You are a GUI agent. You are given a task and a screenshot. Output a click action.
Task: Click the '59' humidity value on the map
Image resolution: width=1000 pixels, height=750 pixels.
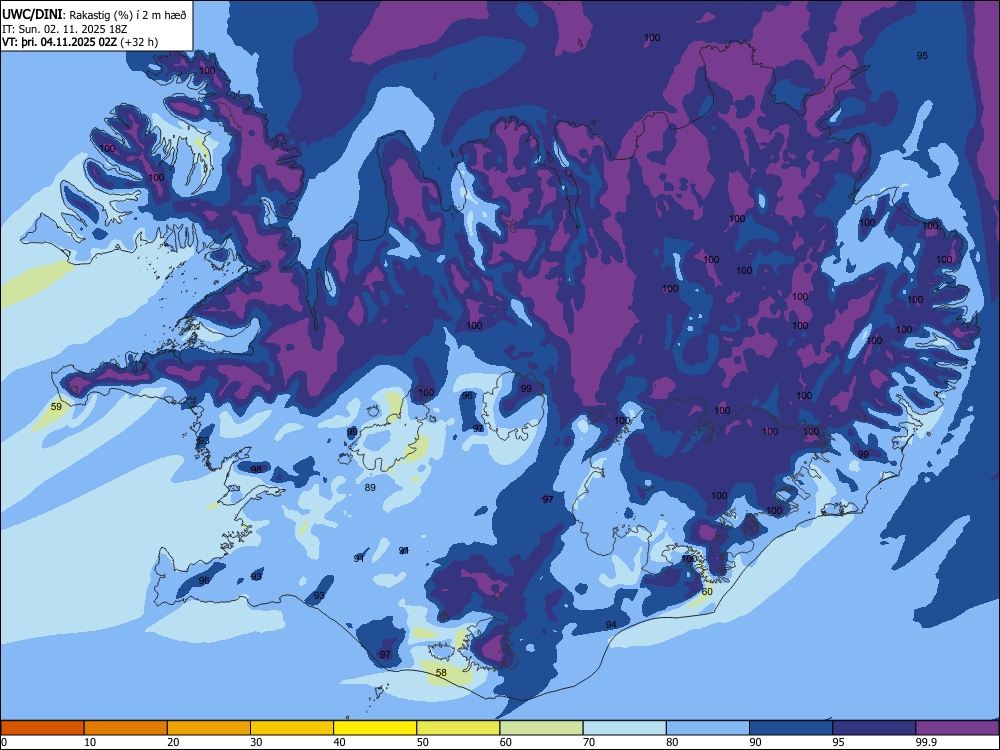coord(56,406)
